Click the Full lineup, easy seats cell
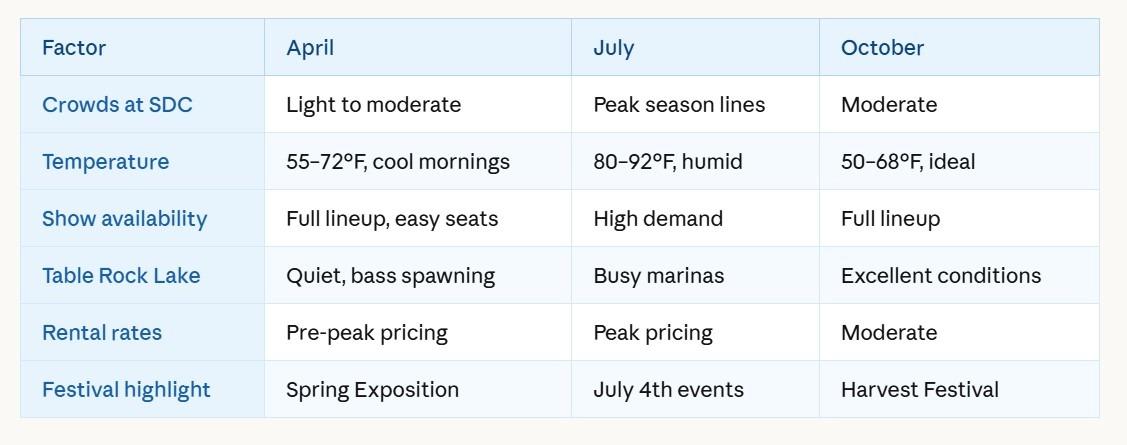1127x445 pixels. point(392,219)
